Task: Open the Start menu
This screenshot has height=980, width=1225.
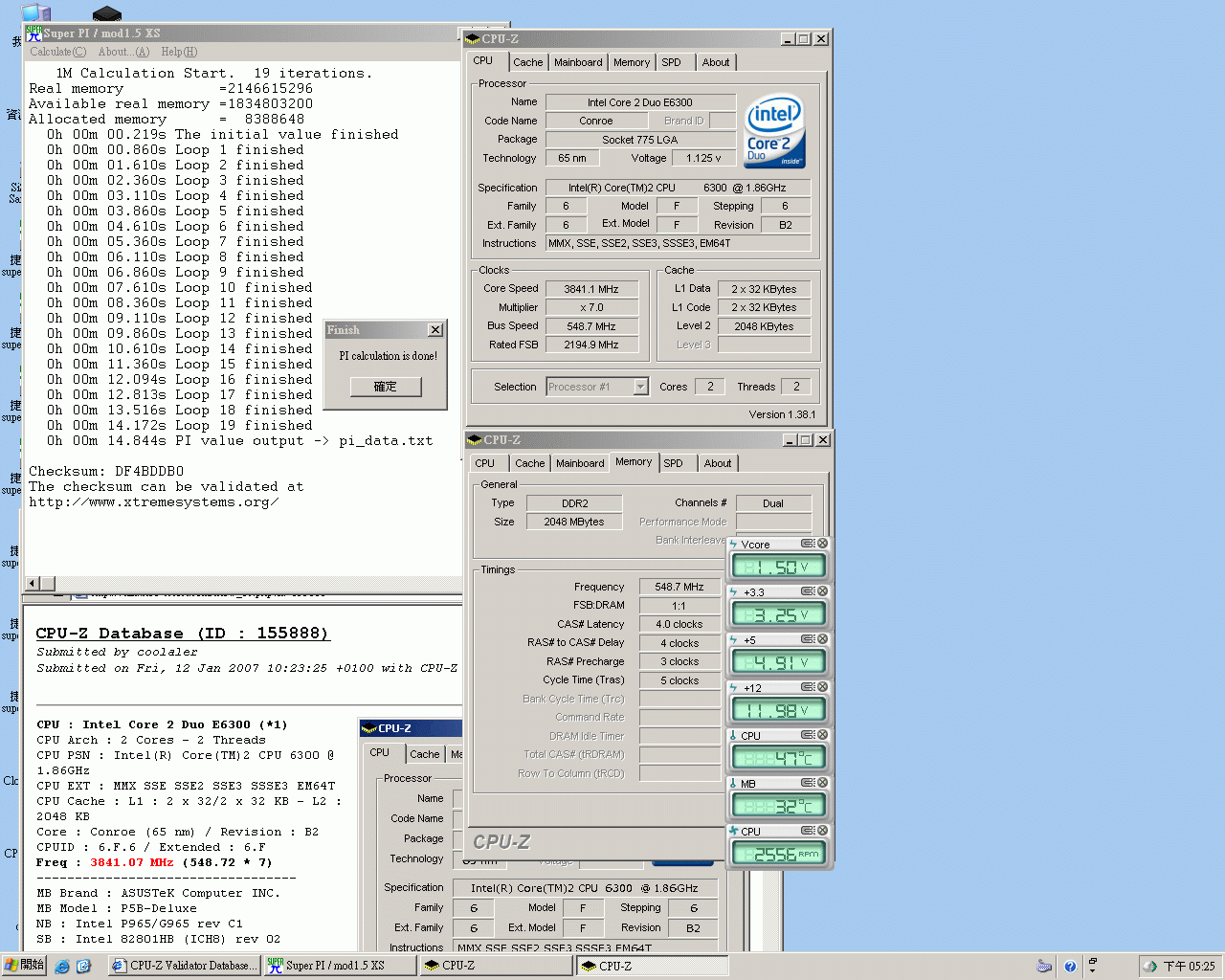Action: click(24, 966)
